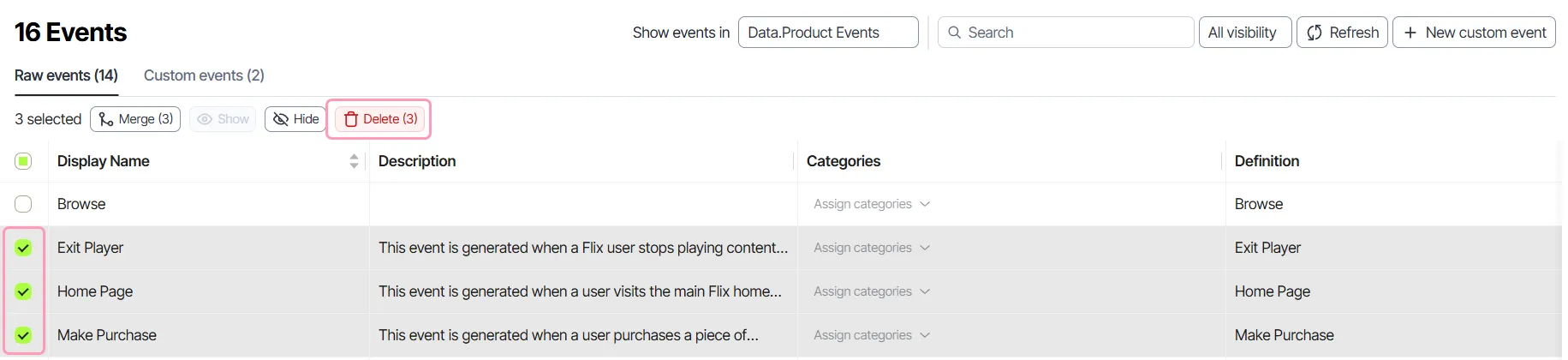
Task: Click the 3 selected count label
Action: click(x=48, y=119)
